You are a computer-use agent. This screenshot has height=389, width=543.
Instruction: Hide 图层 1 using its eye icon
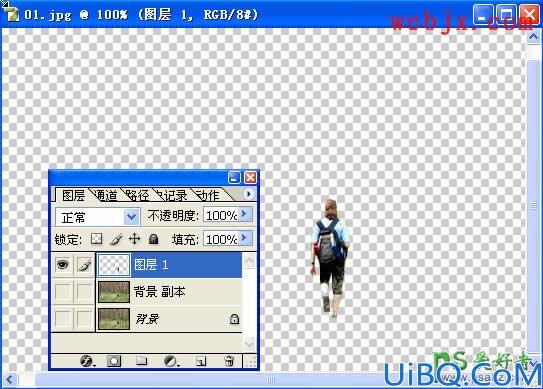pyautogui.click(x=63, y=265)
